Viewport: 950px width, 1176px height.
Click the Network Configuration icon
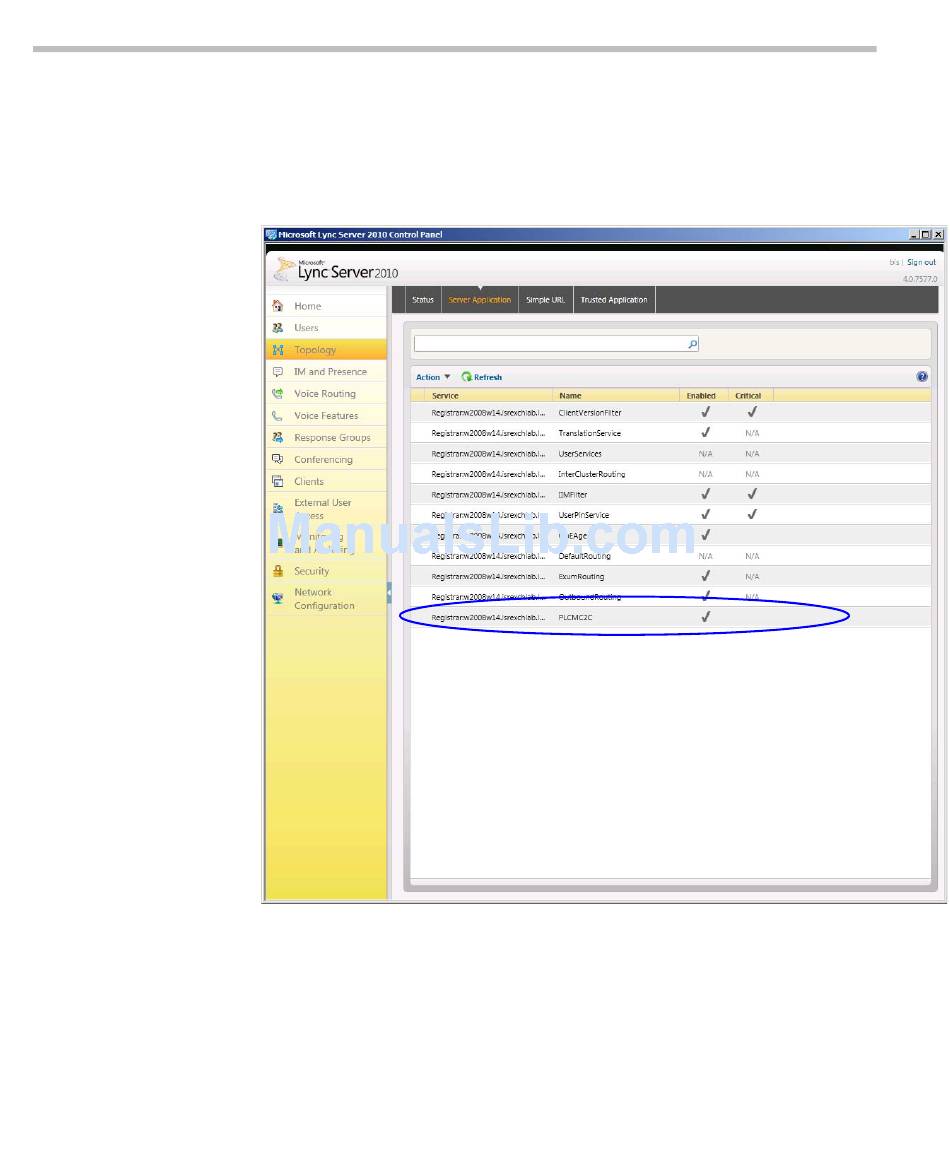277,598
